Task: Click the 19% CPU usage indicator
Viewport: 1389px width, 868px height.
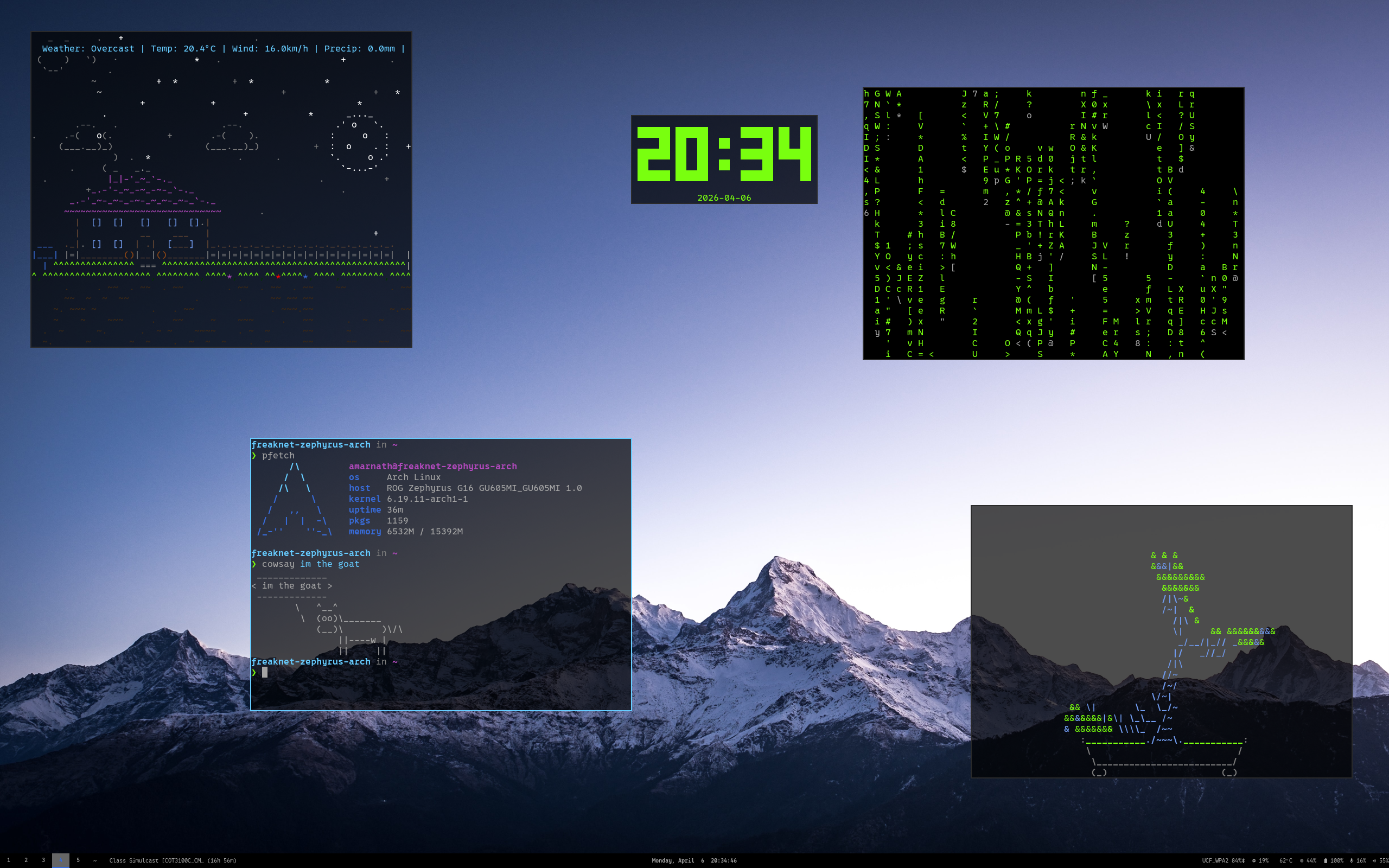Action: pos(1260,860)
